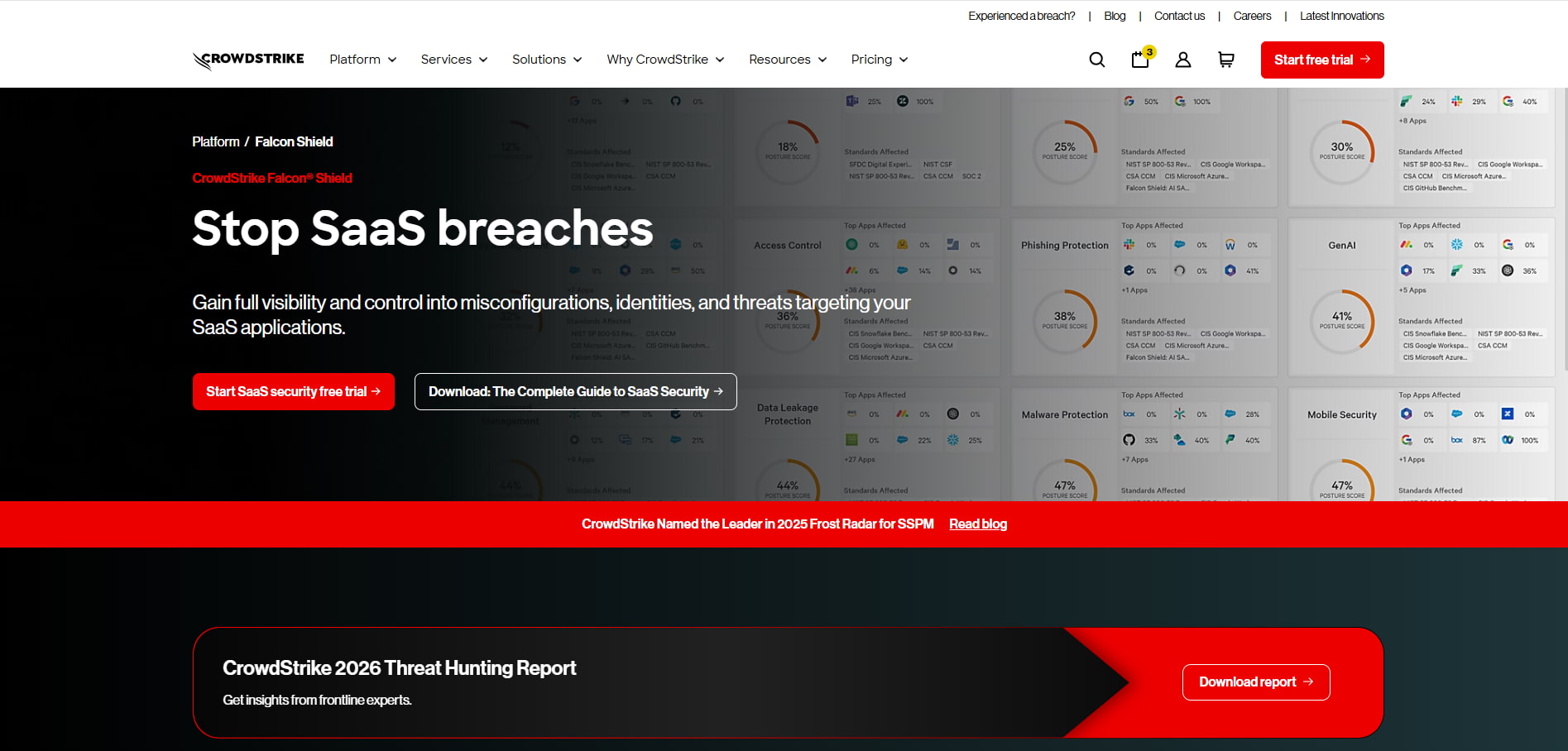Expand the Solutions menu
The height and width of the screenshot is (751, 1568).
click(x=547, y=60)
